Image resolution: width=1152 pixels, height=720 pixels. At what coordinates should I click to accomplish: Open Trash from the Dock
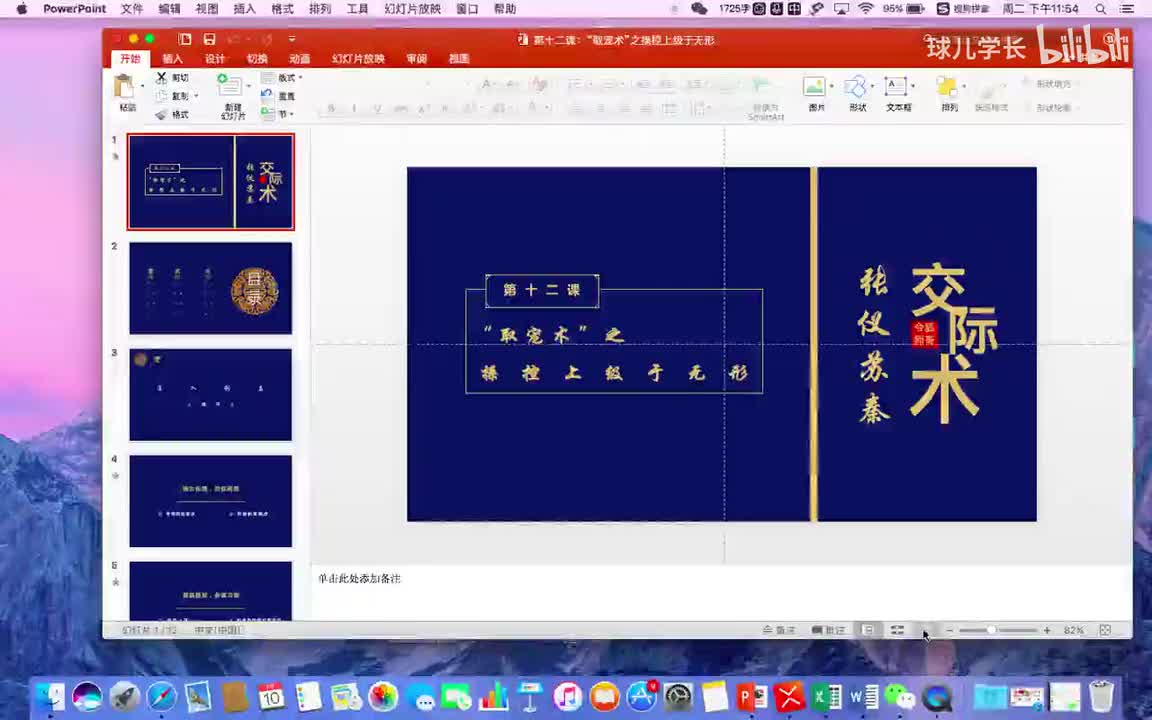click(x=1101, y=696)
